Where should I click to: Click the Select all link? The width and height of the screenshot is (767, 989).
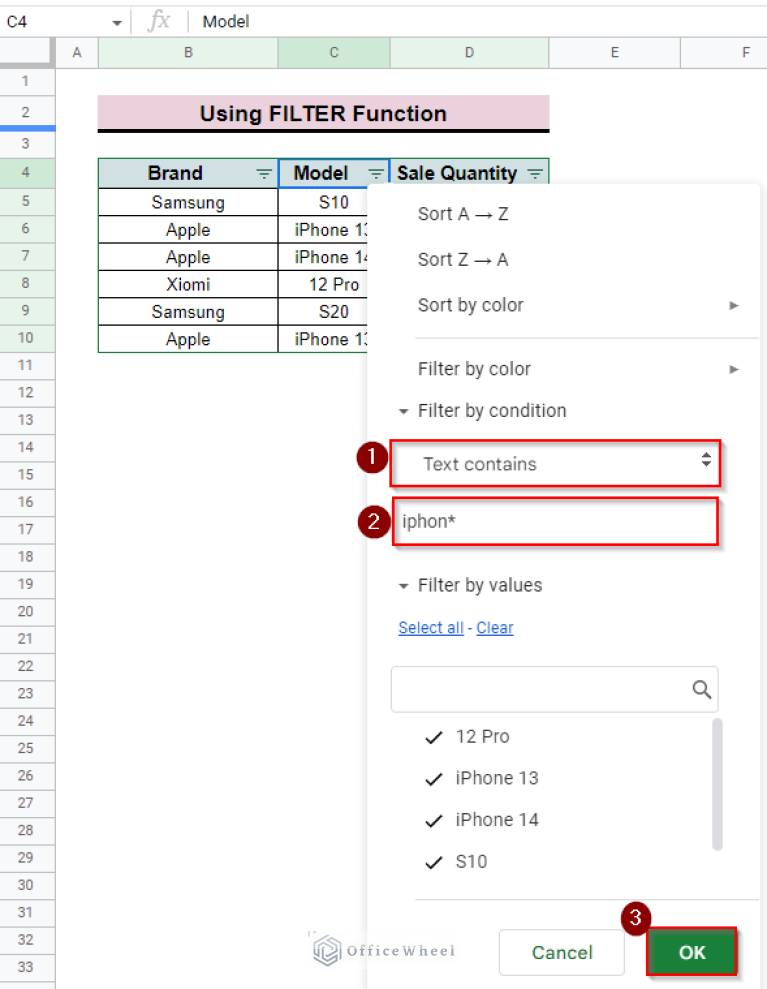[430, 627]
